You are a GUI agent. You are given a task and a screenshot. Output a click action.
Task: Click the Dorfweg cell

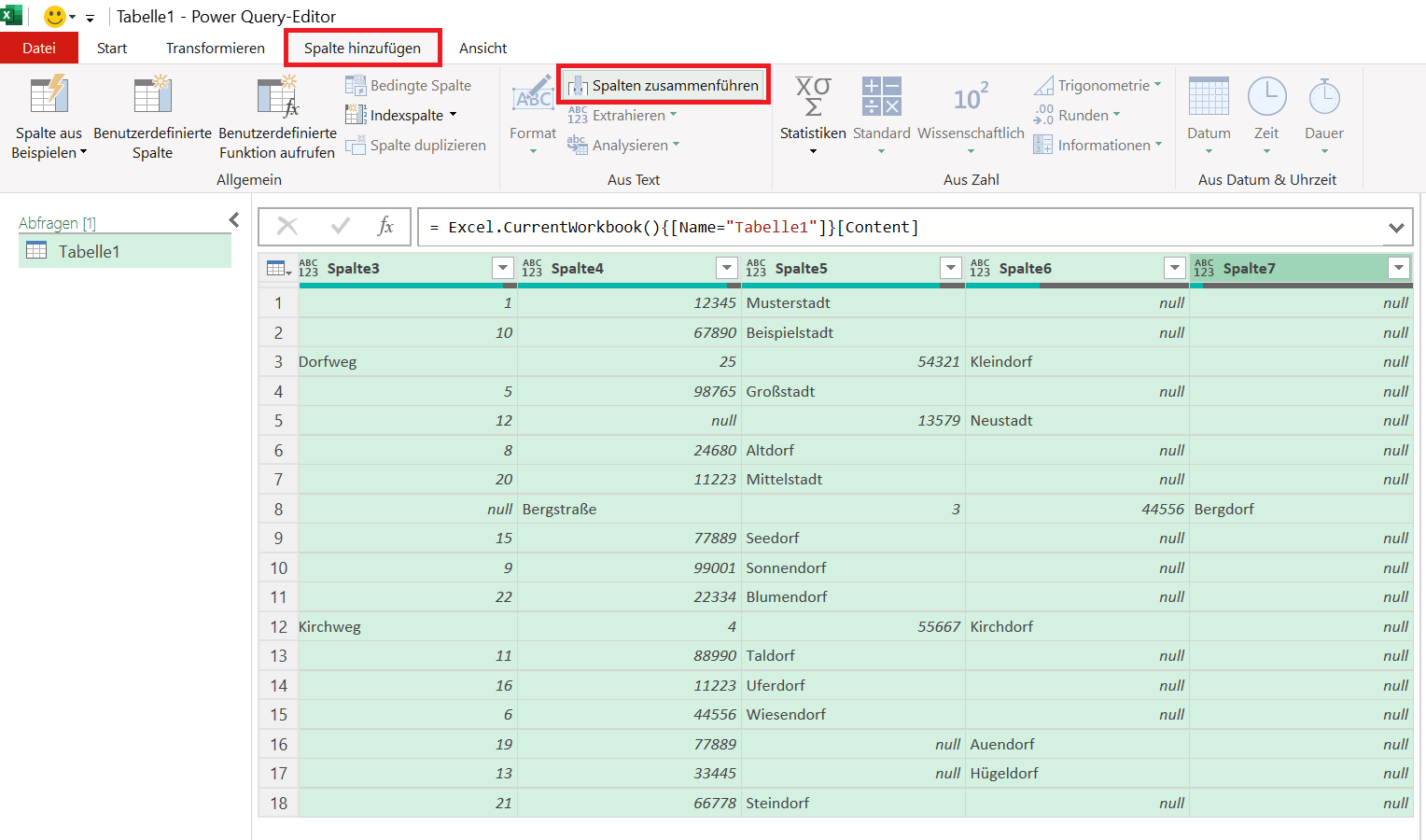(408, 362)
